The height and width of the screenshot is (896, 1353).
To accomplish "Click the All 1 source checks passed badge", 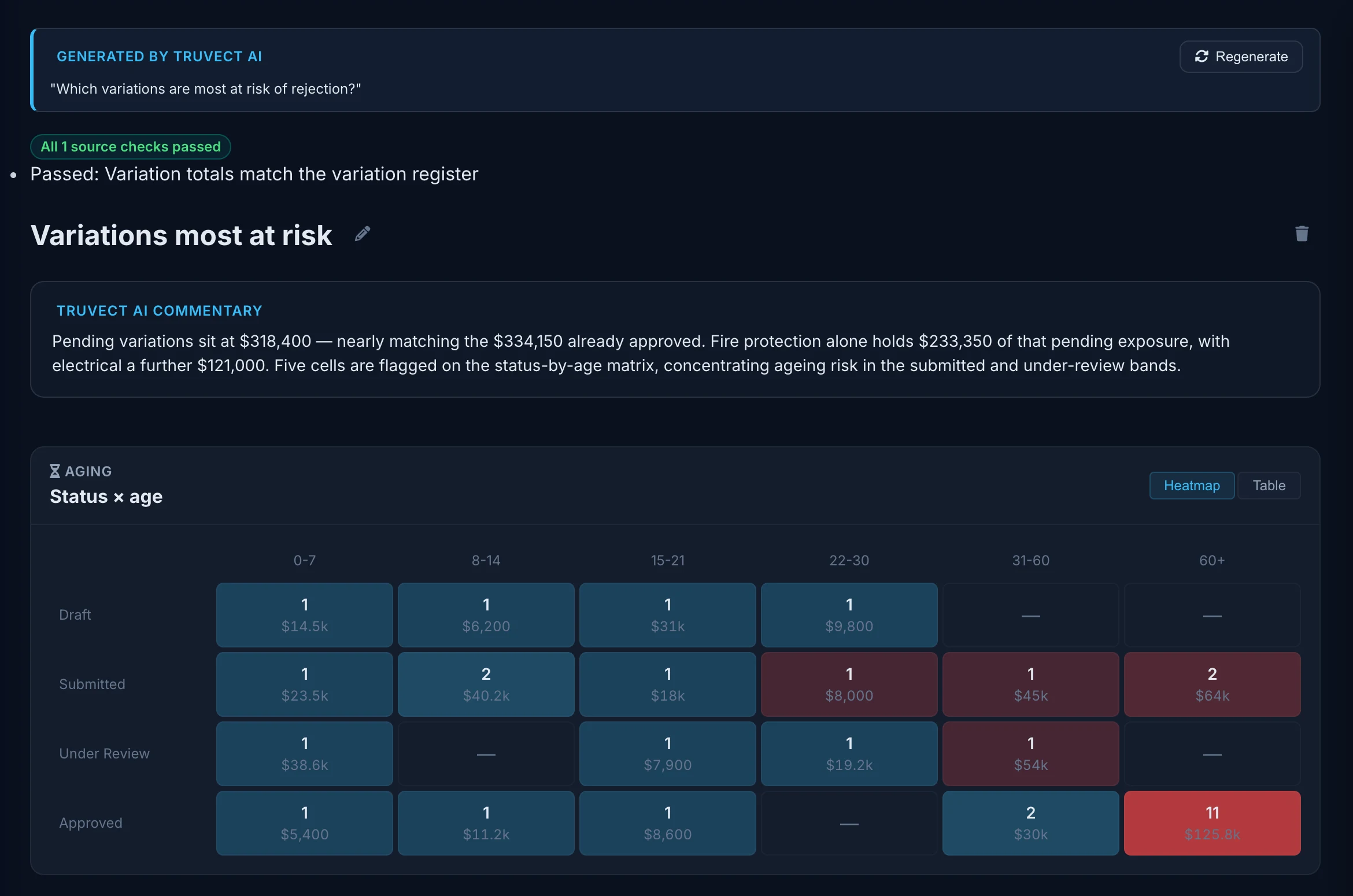I will click(131, 147).
